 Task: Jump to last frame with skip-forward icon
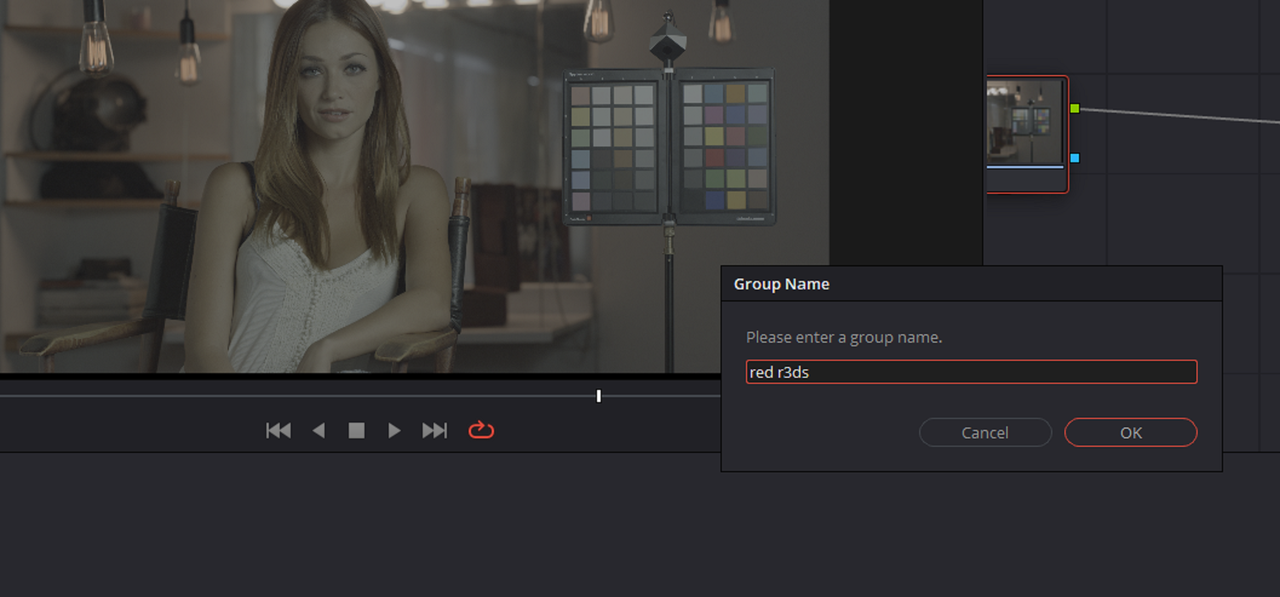434,430
